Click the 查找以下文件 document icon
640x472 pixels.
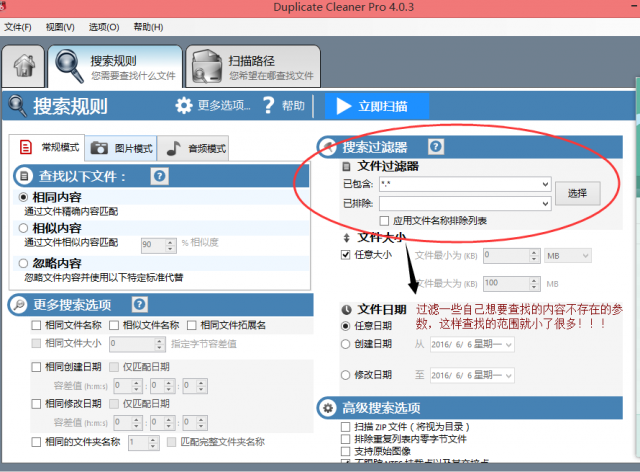pyautogui.click(x=24, y=176)
